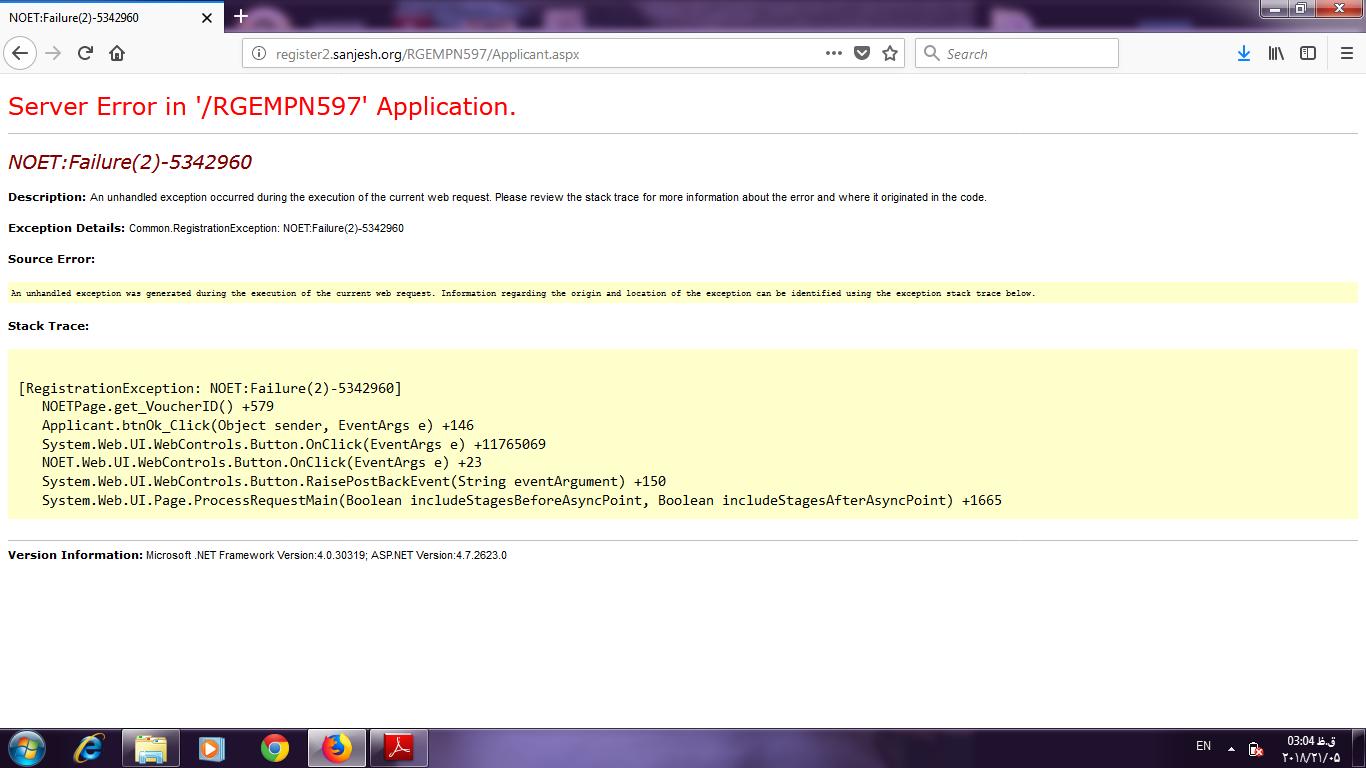
Task: Open Windows Media Player from taskbar
Action: click(x=212, y=748)
